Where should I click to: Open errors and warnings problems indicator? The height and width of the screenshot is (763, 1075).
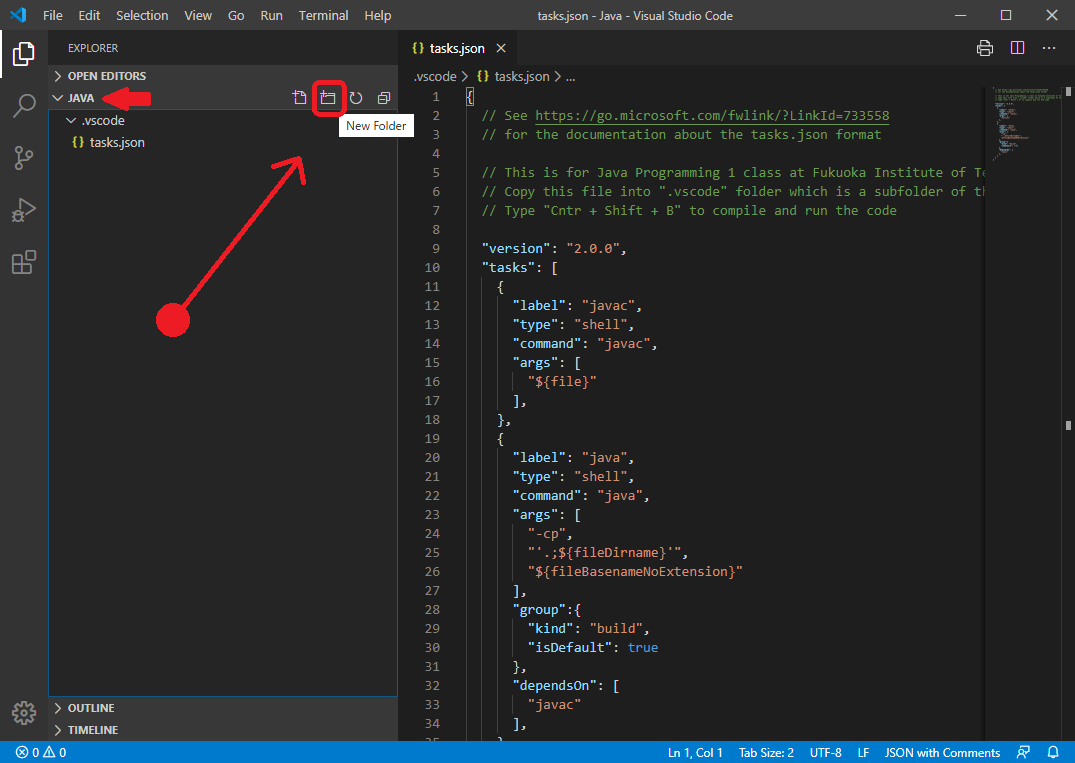(41, 752)
